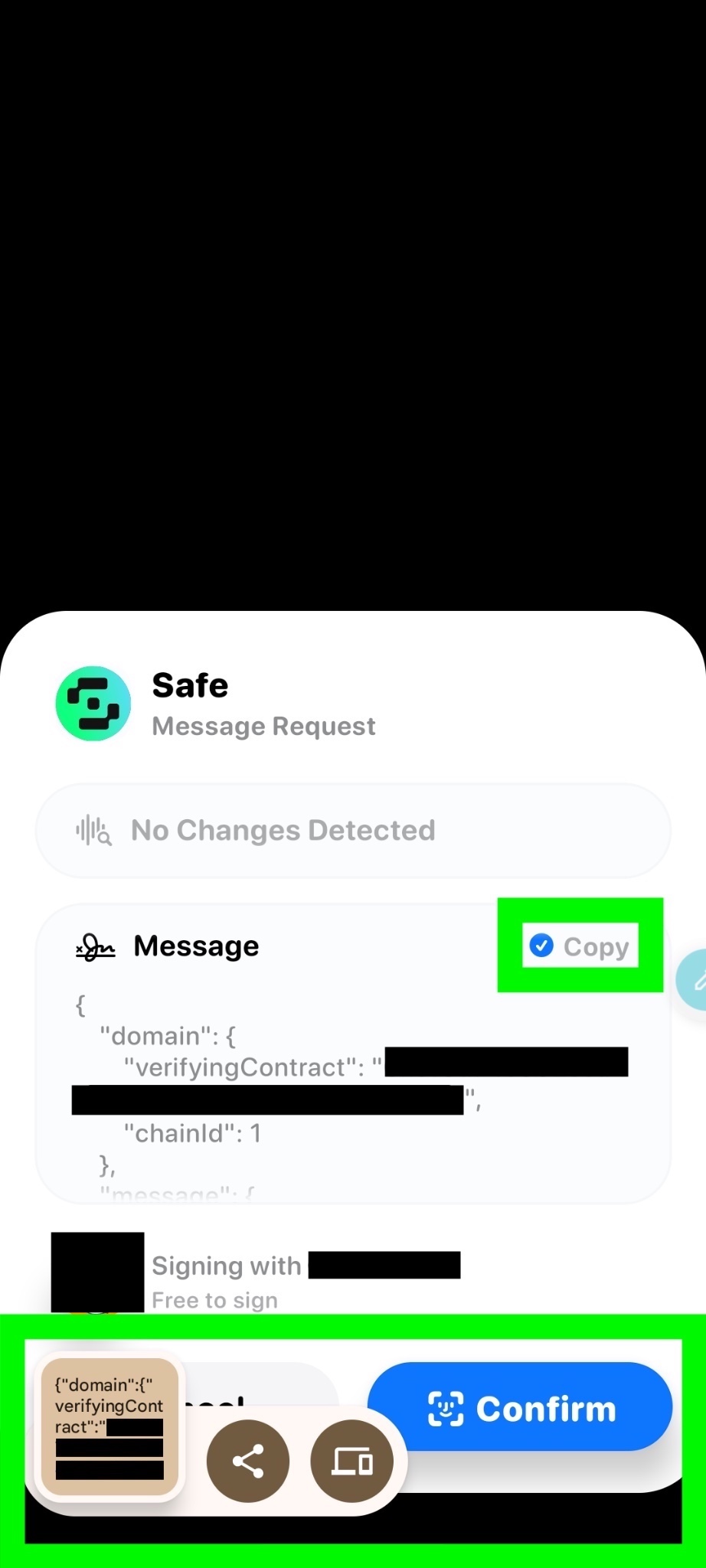This screenshot has height=1568, width=706.
Task: Dismiss the sheet via dark background
Action: pyautogui.click(x=353, y=306)
